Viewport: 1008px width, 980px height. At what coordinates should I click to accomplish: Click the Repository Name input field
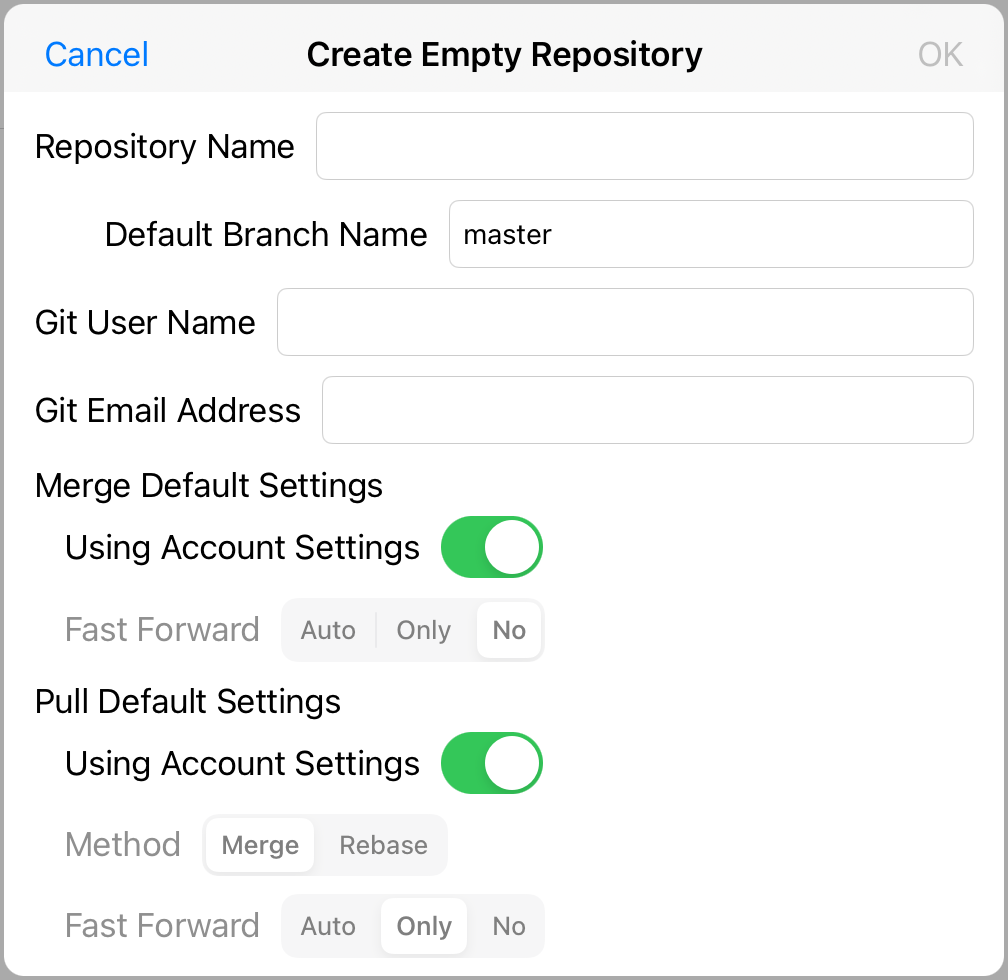(645, 146)
